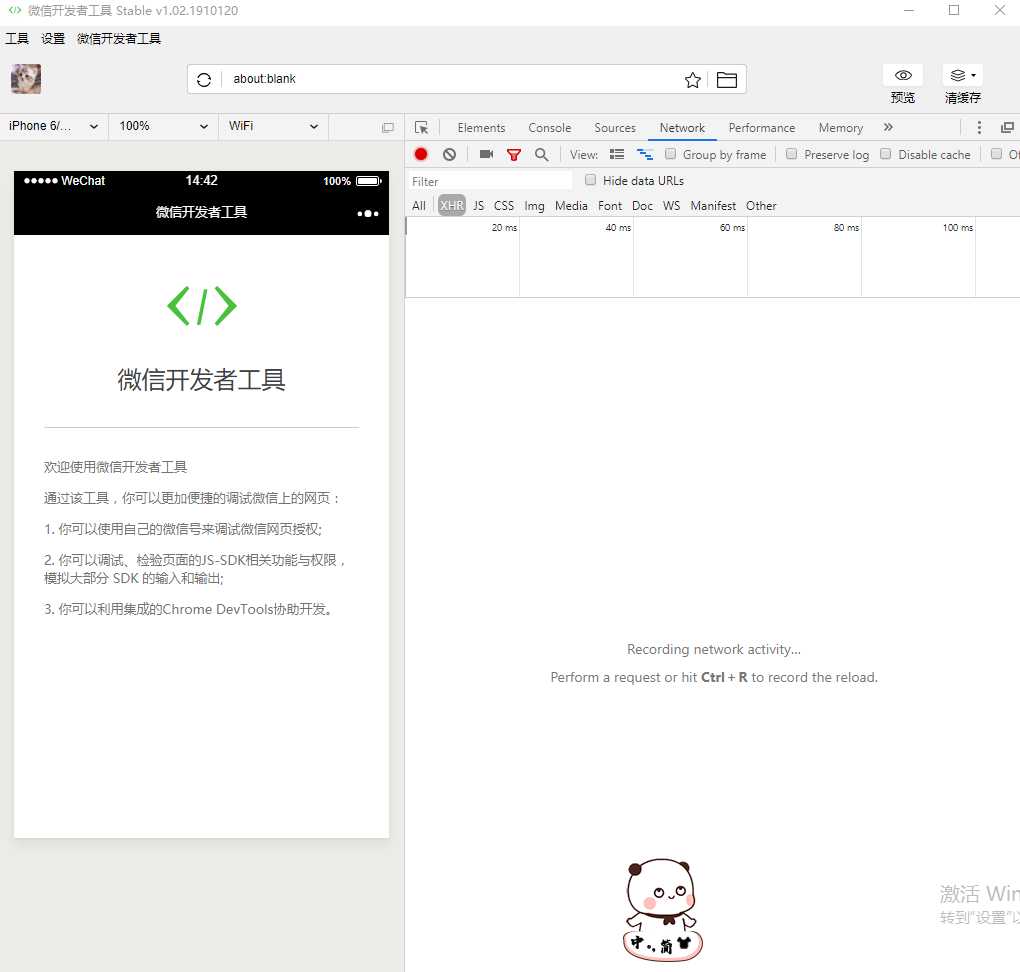Filter requests by Media
Viewport: 1020px width, 972px height.
click(x=571, y=206)
